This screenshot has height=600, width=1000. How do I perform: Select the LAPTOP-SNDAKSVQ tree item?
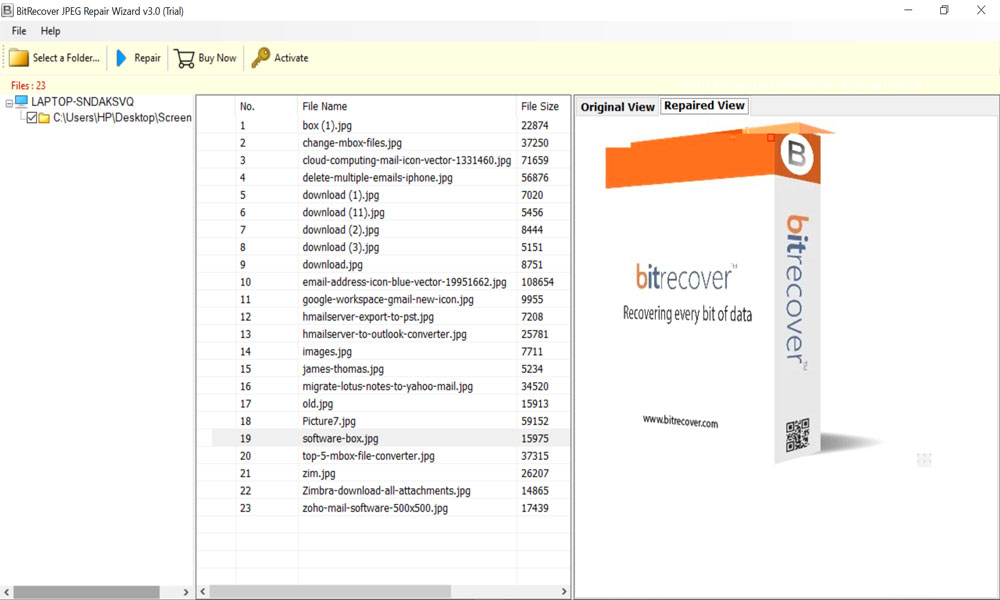click(x=82, y=101)
